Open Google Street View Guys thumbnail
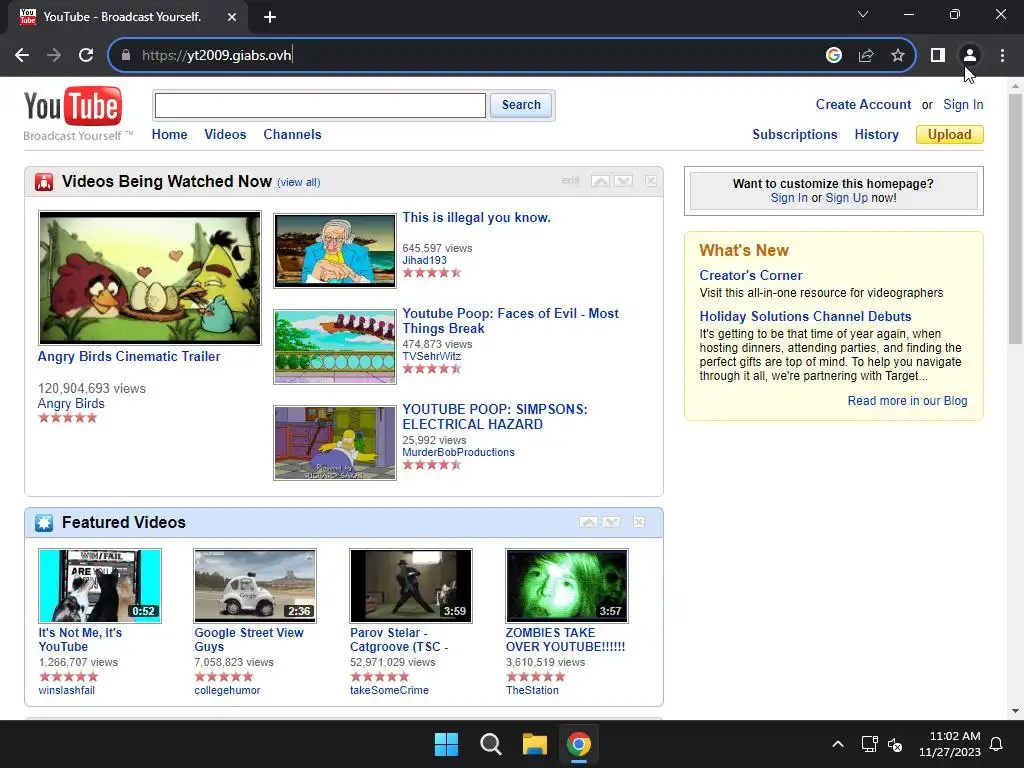 [255, 586]
